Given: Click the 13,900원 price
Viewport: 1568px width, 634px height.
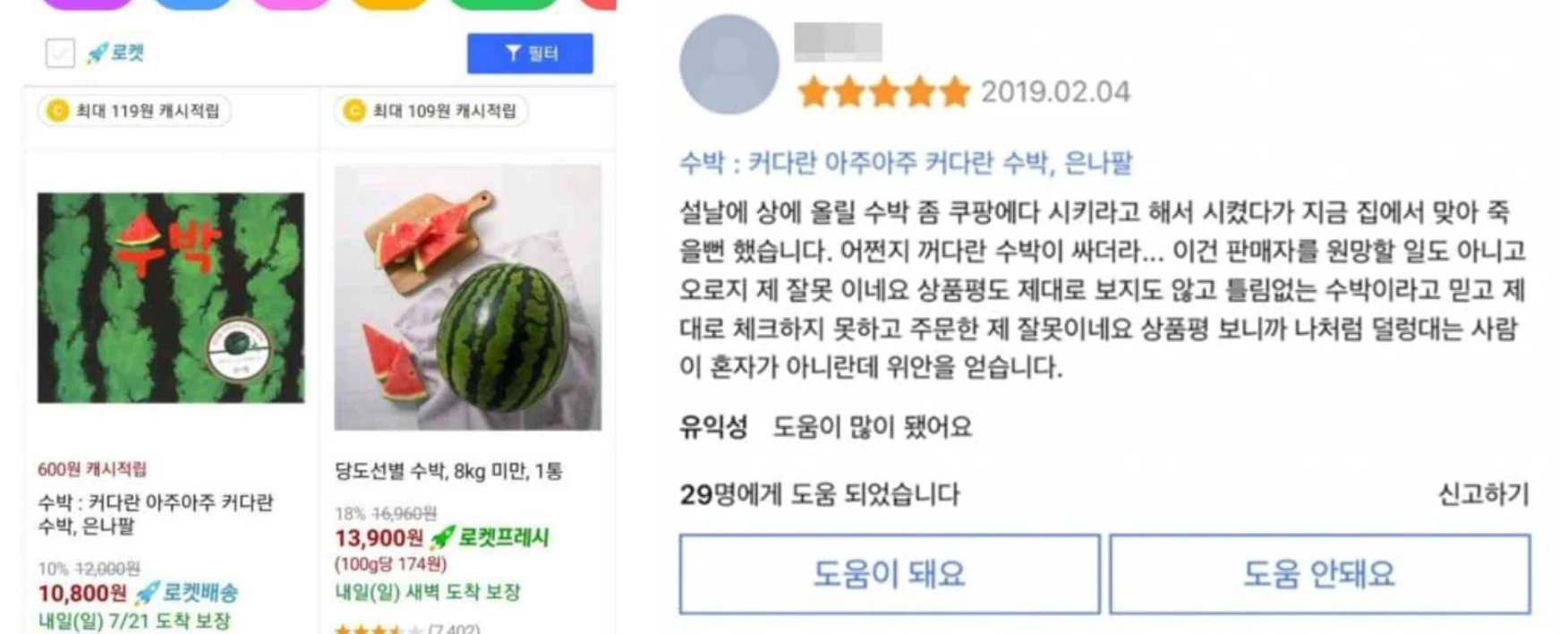Looking at the screenshot, I should click(x=379, y=537).
